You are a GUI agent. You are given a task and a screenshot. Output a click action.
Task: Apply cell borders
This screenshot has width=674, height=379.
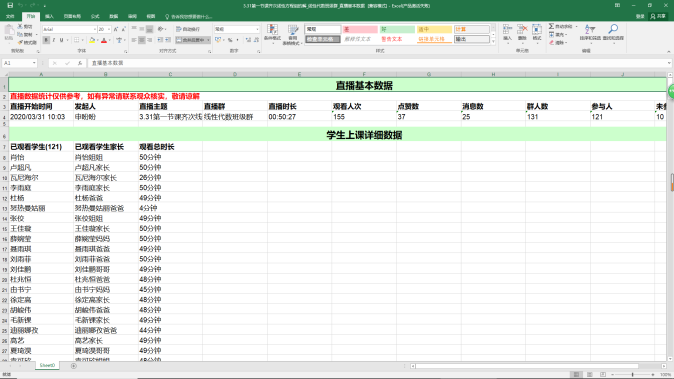click(77, 40)
